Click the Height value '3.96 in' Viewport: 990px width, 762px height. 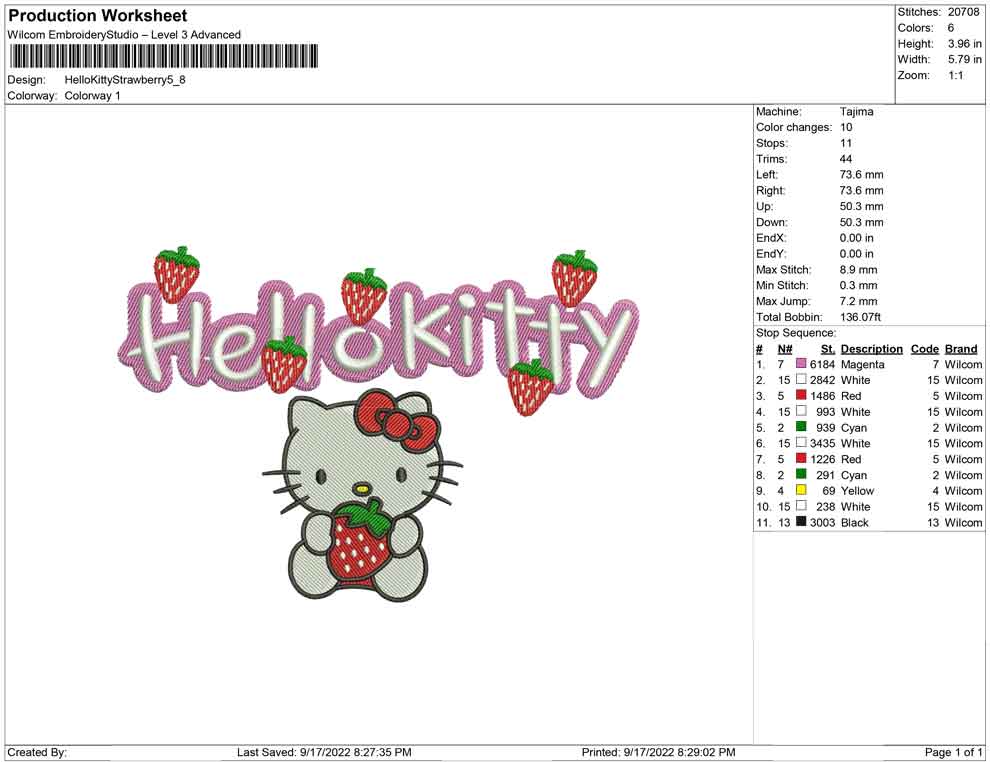[x=965, y=44]
